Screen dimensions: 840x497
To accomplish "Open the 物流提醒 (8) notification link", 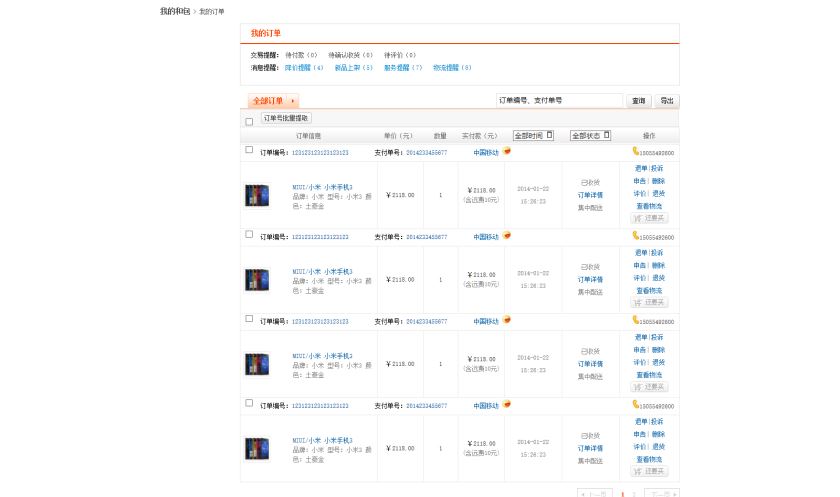I will coord(452,67).
